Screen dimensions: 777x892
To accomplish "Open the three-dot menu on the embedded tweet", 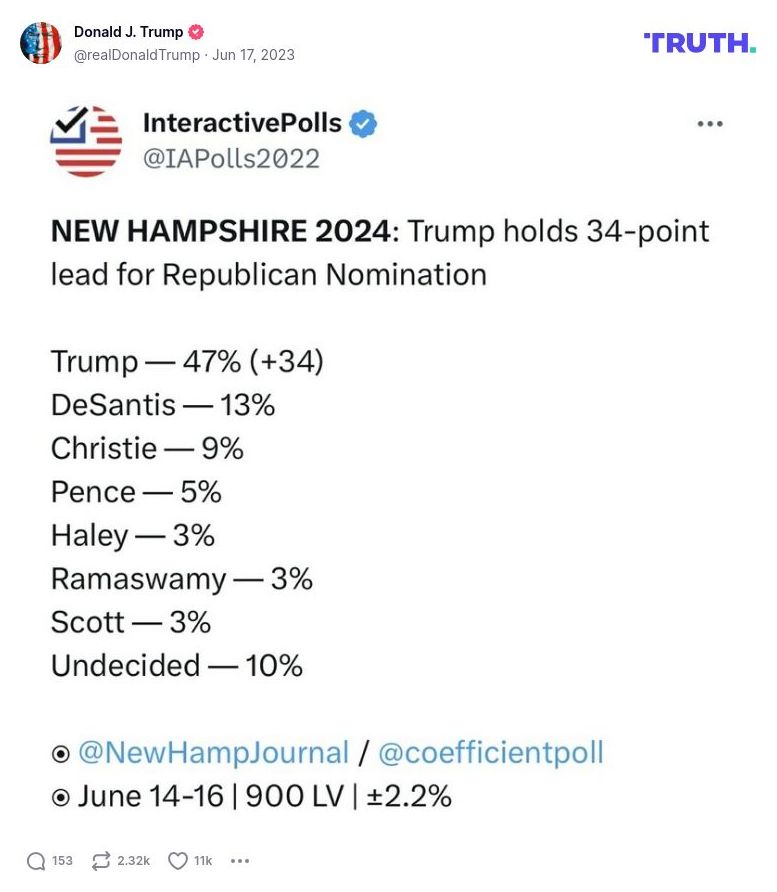I will point(710,122).
